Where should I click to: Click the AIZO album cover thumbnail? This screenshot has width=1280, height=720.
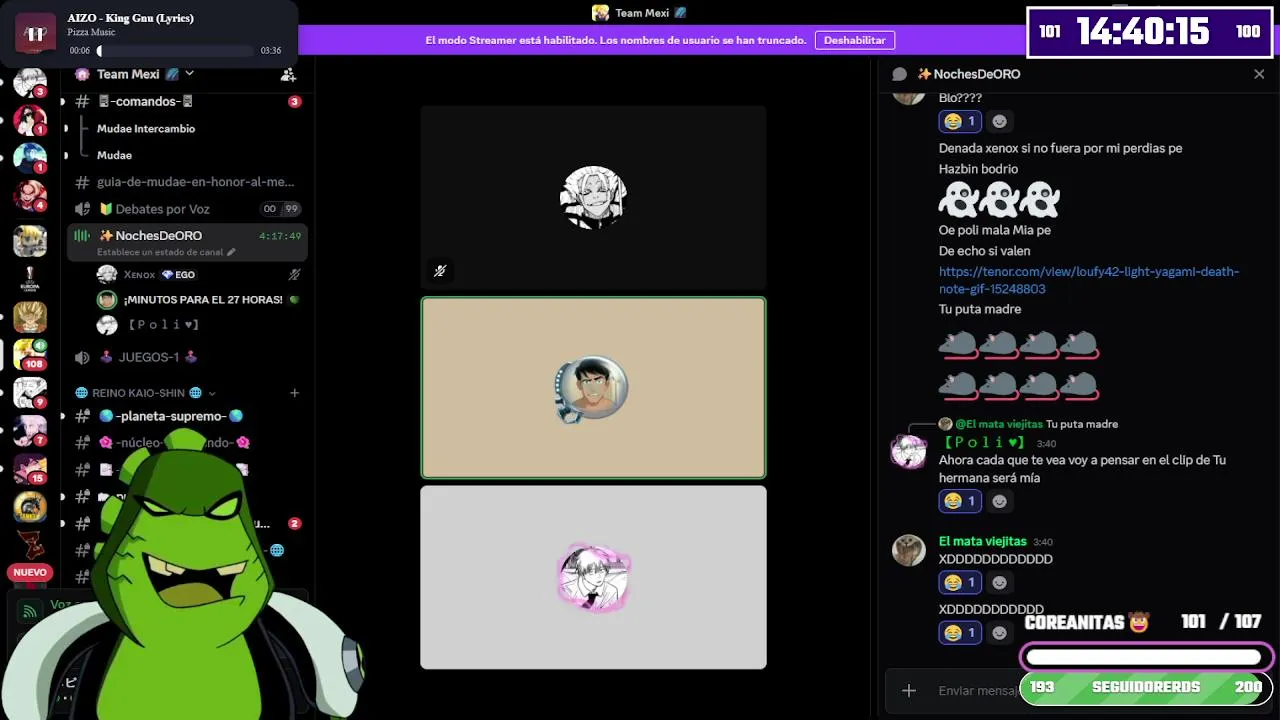(36, 33)
